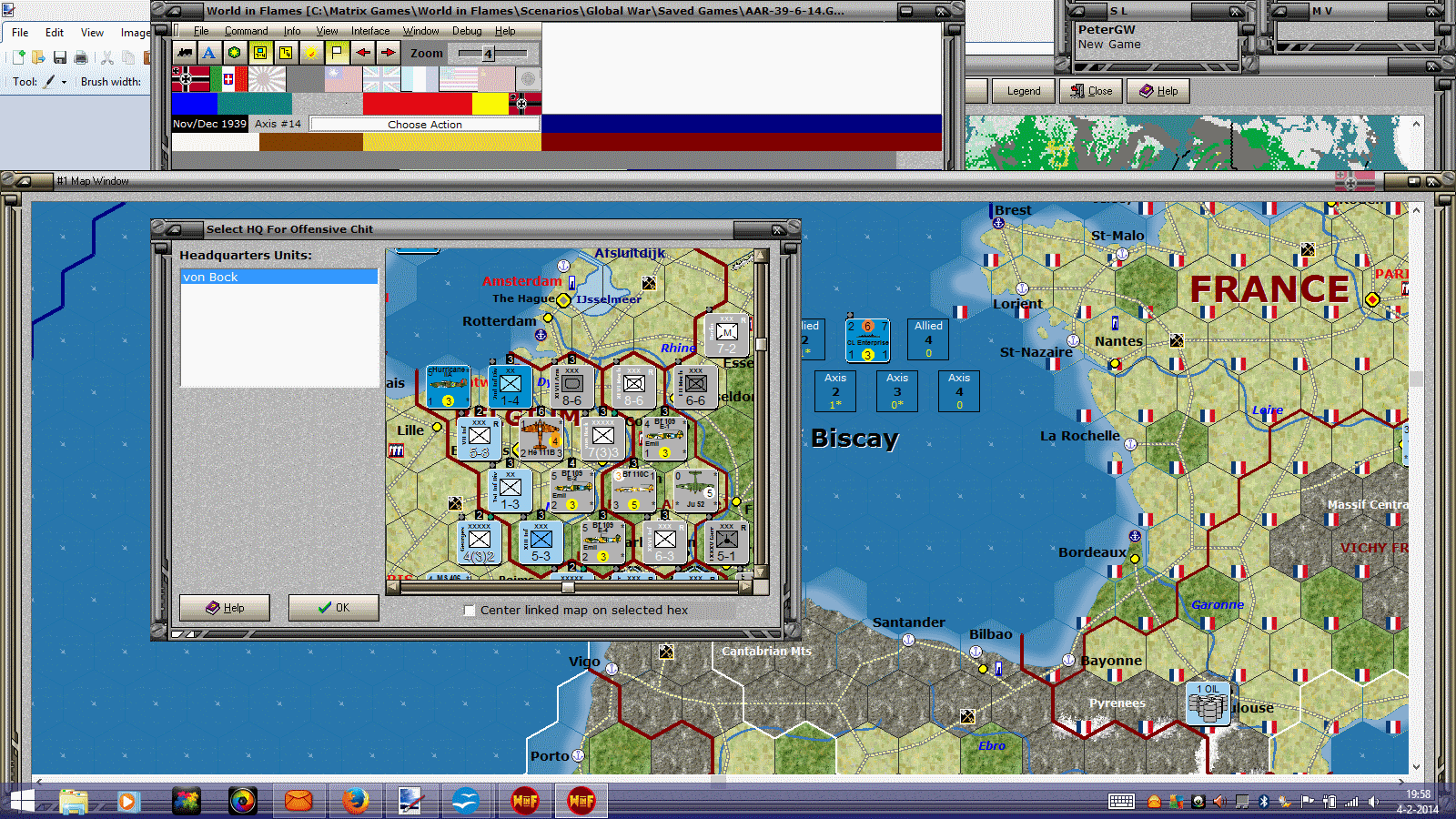Open the Command menu
This screenshot has height=819, width=1456.
[x=246, y=31]
